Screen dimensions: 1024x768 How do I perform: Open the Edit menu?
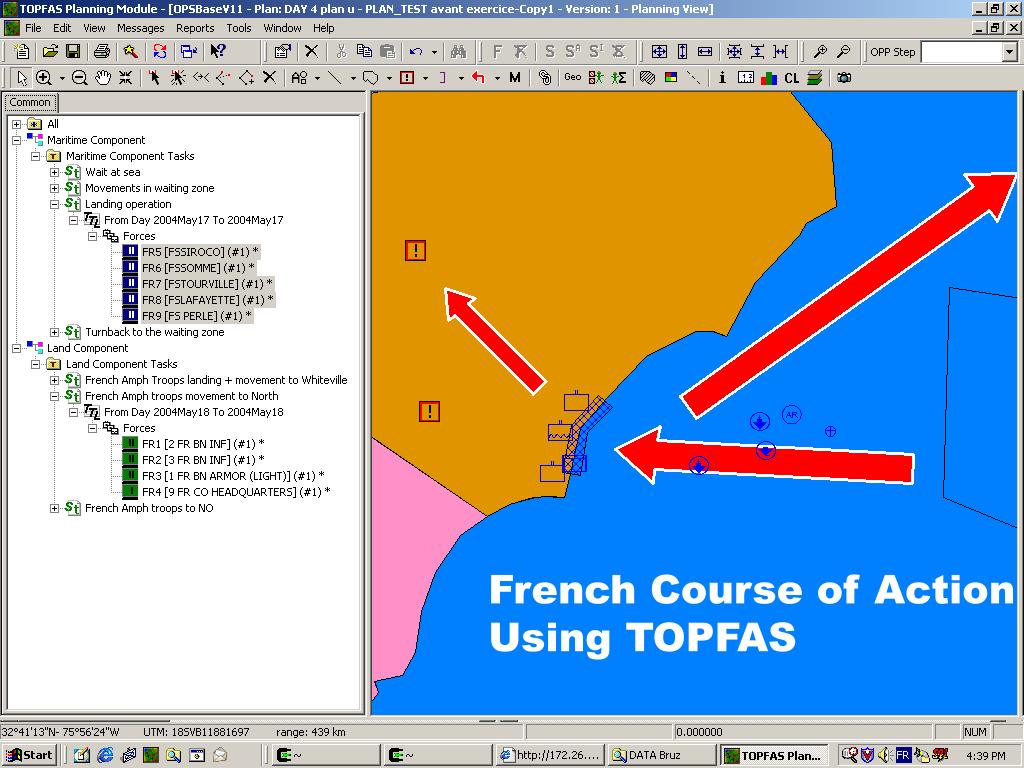tap(62, 28)
